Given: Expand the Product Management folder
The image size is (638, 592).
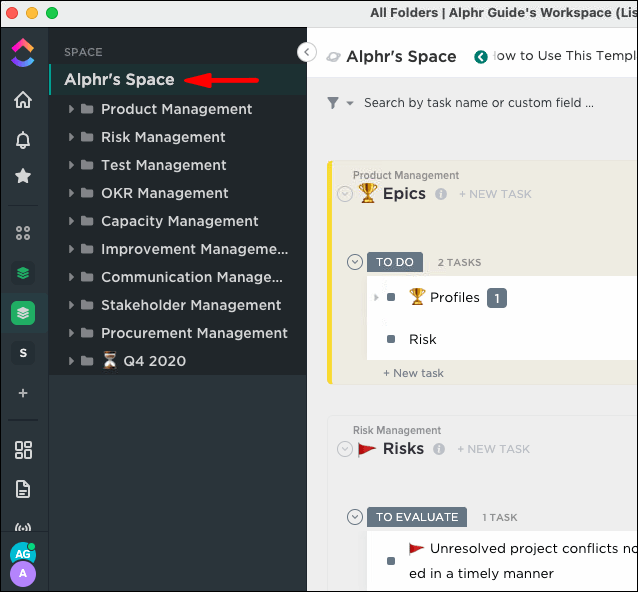Looking at the screenshot, I should 71,109.
